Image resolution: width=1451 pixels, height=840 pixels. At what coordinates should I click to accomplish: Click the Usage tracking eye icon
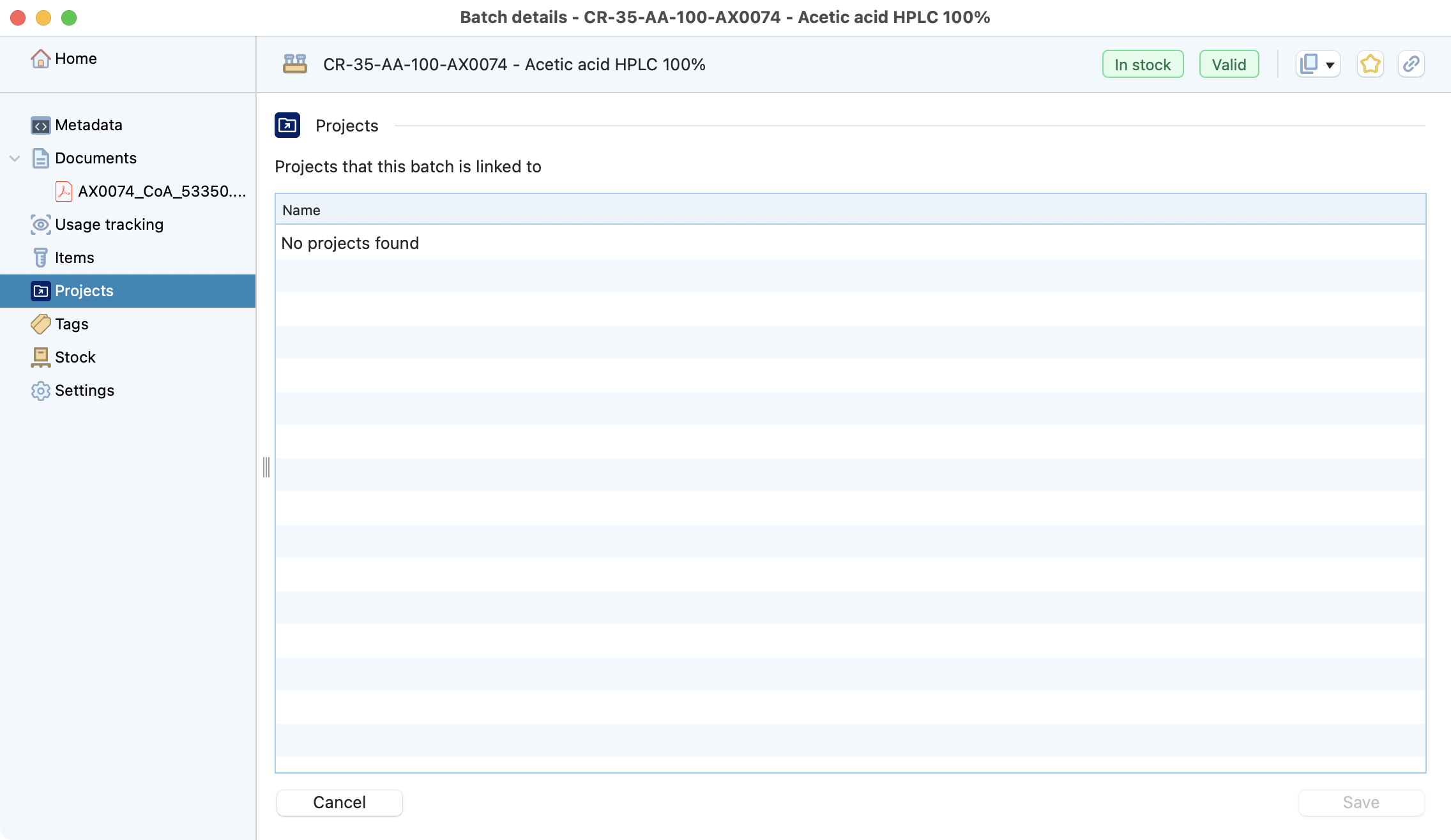[x=40, y=225]
